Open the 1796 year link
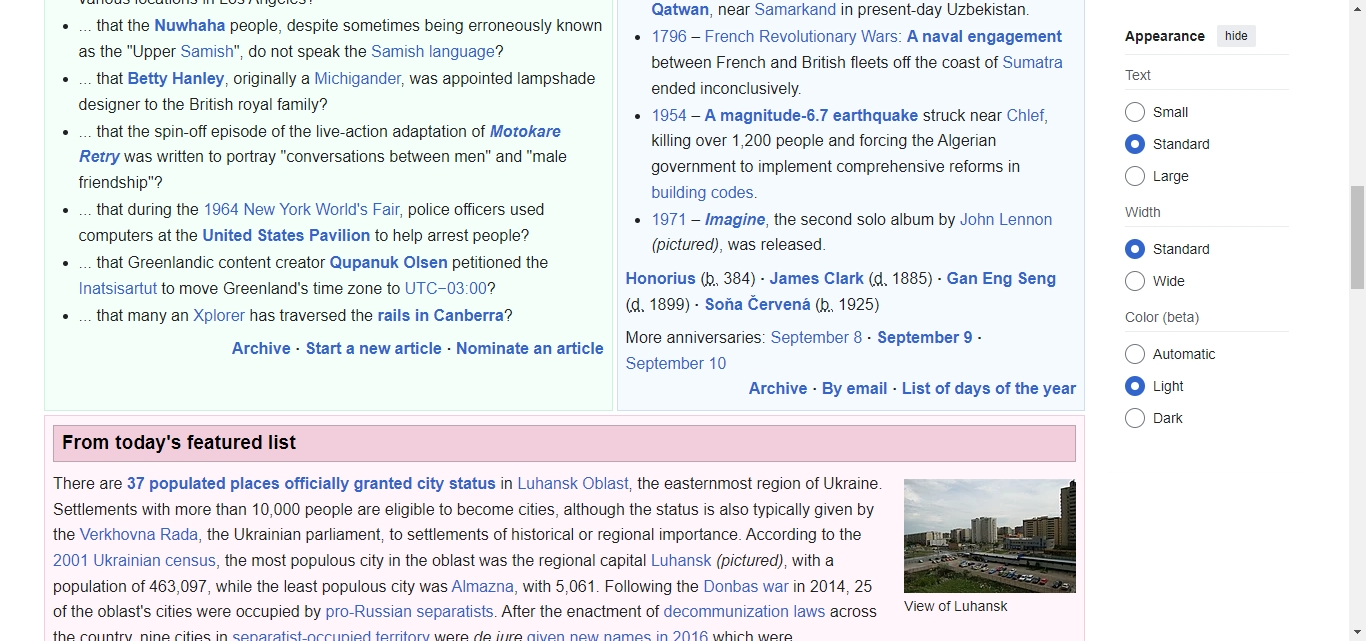 pos(669,36)
